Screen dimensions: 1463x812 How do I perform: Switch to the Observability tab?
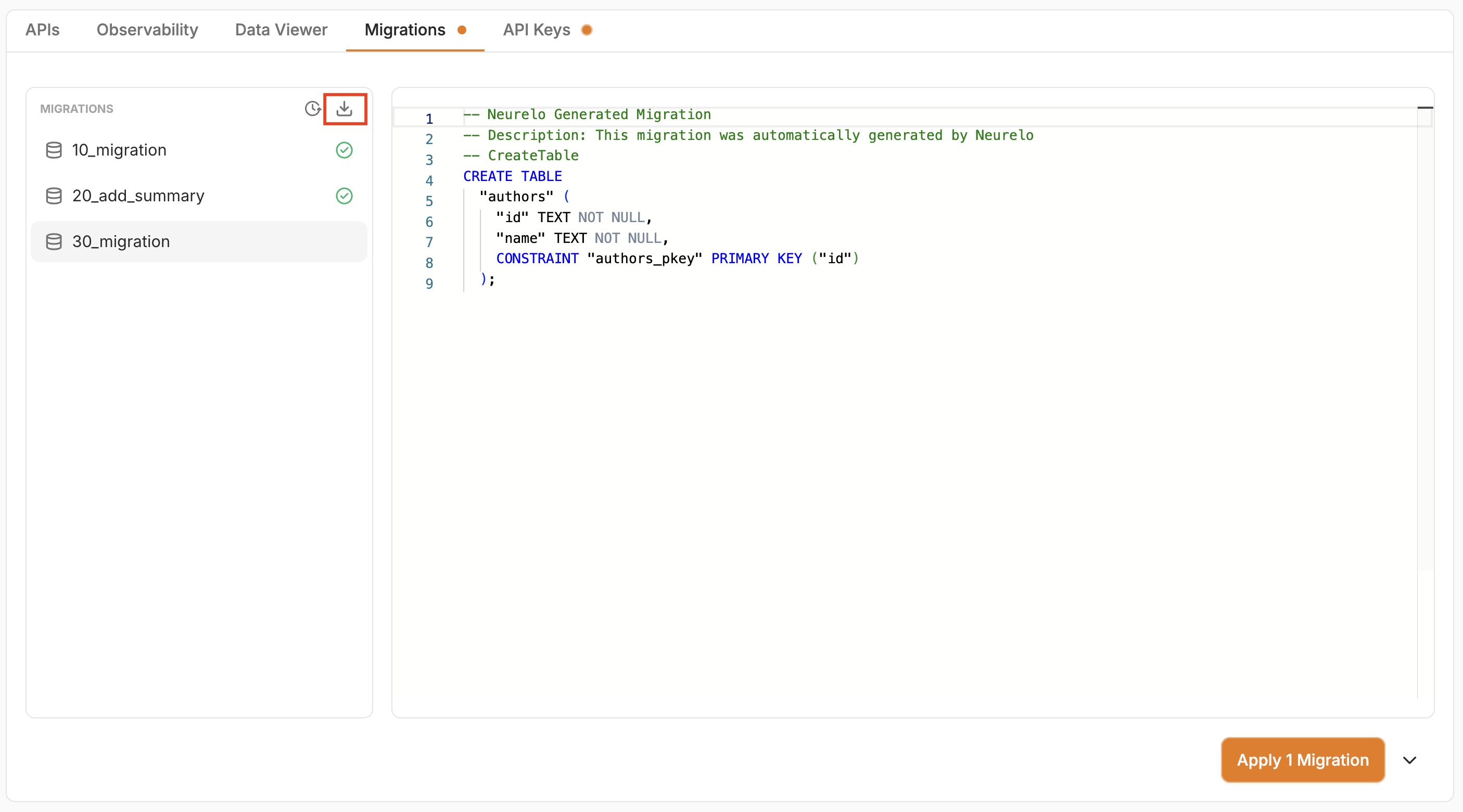147,30
